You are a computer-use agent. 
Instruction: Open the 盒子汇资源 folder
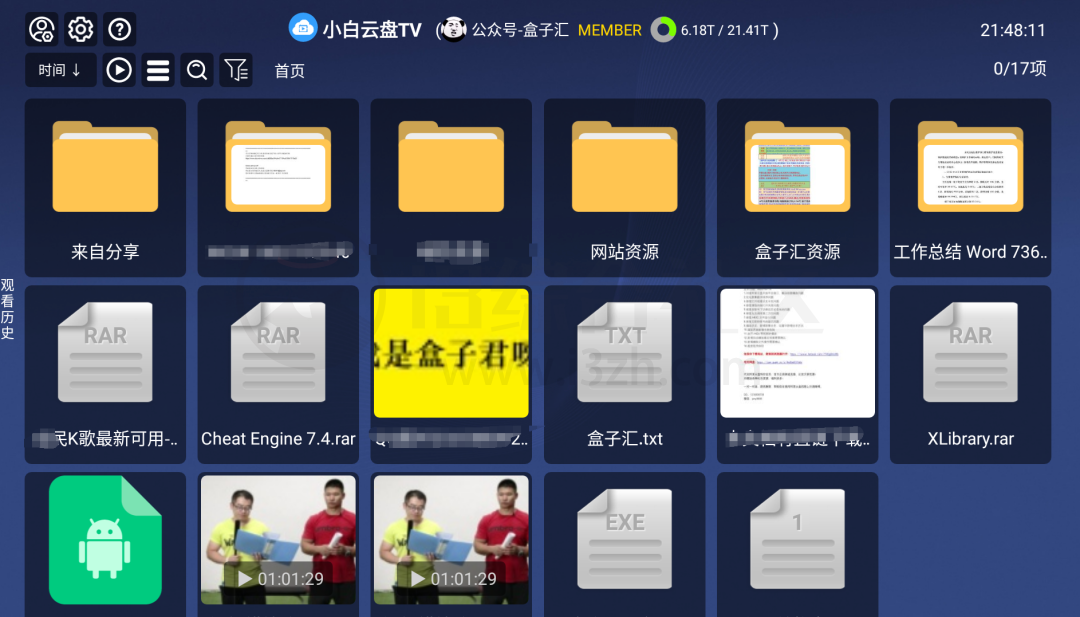coord(798,187)
